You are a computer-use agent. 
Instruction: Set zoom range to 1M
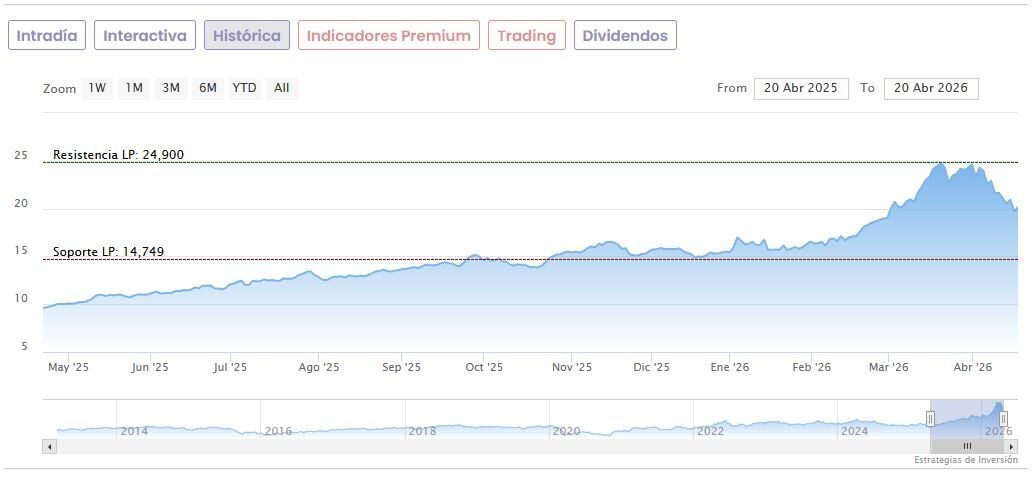(x=134, y=88)
